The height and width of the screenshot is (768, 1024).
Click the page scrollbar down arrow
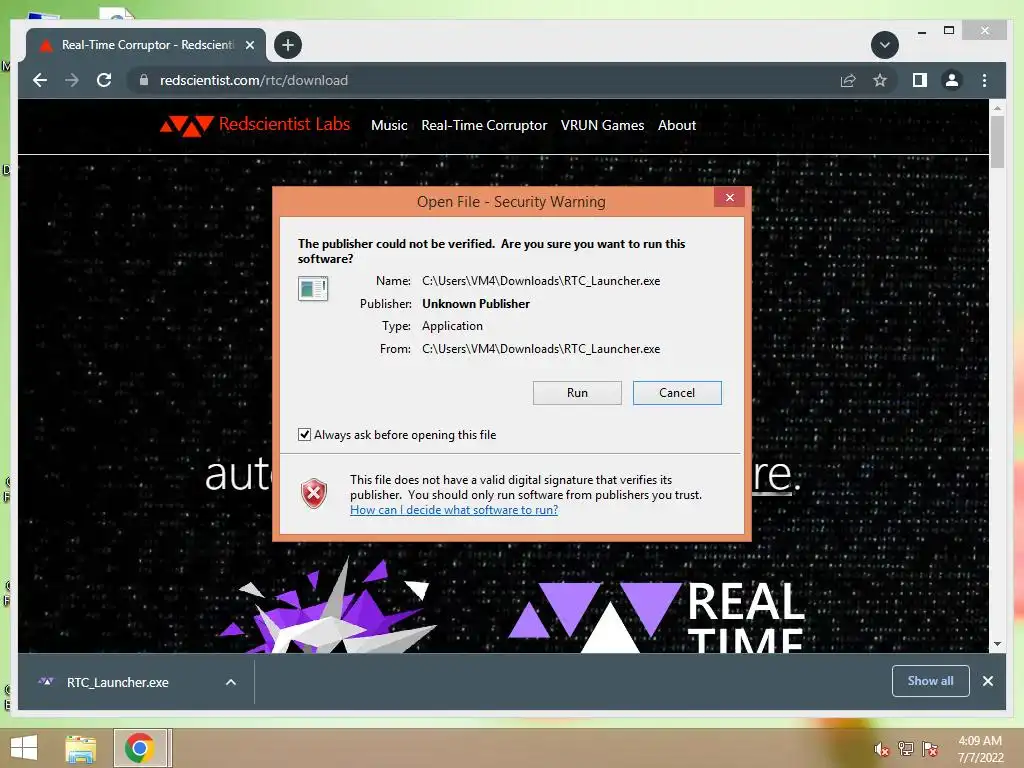coord(997,644)
